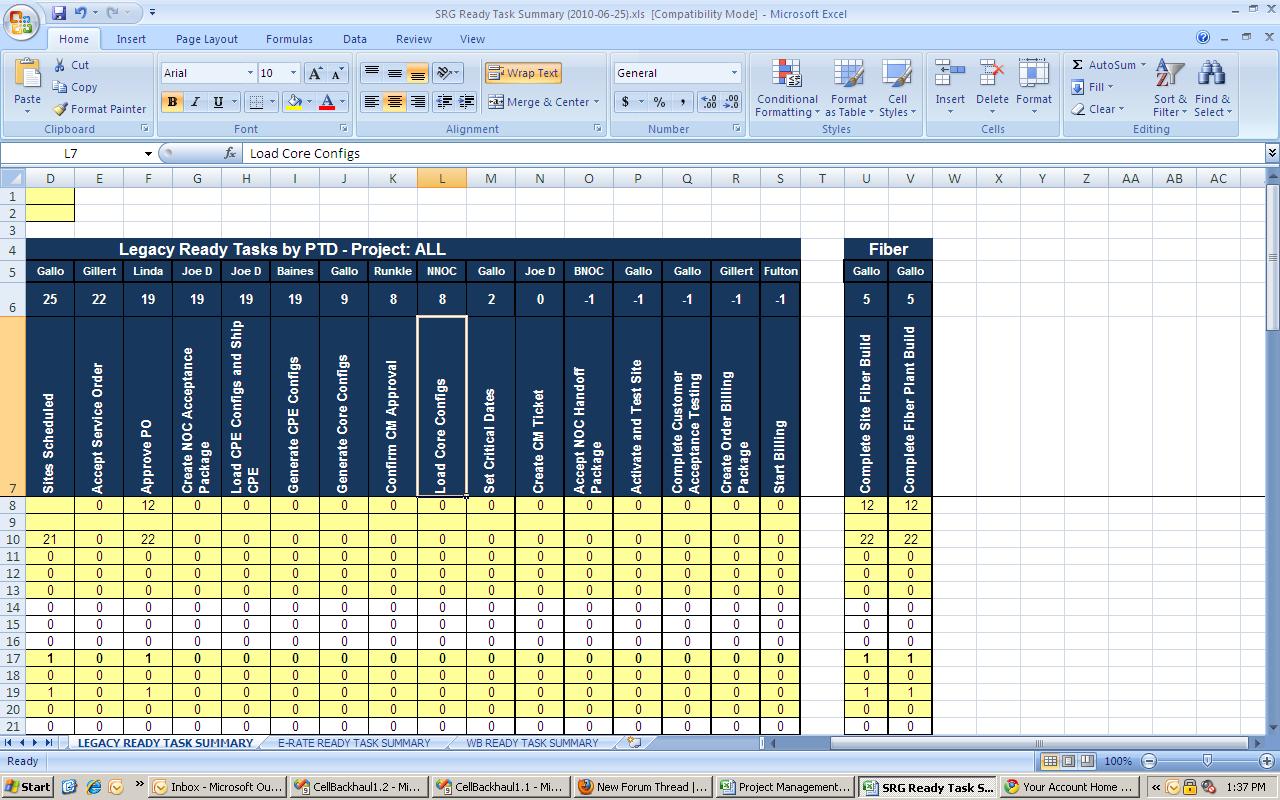Decrease decimal places
Screen dimensions: 1280x800
pos(731,102)
